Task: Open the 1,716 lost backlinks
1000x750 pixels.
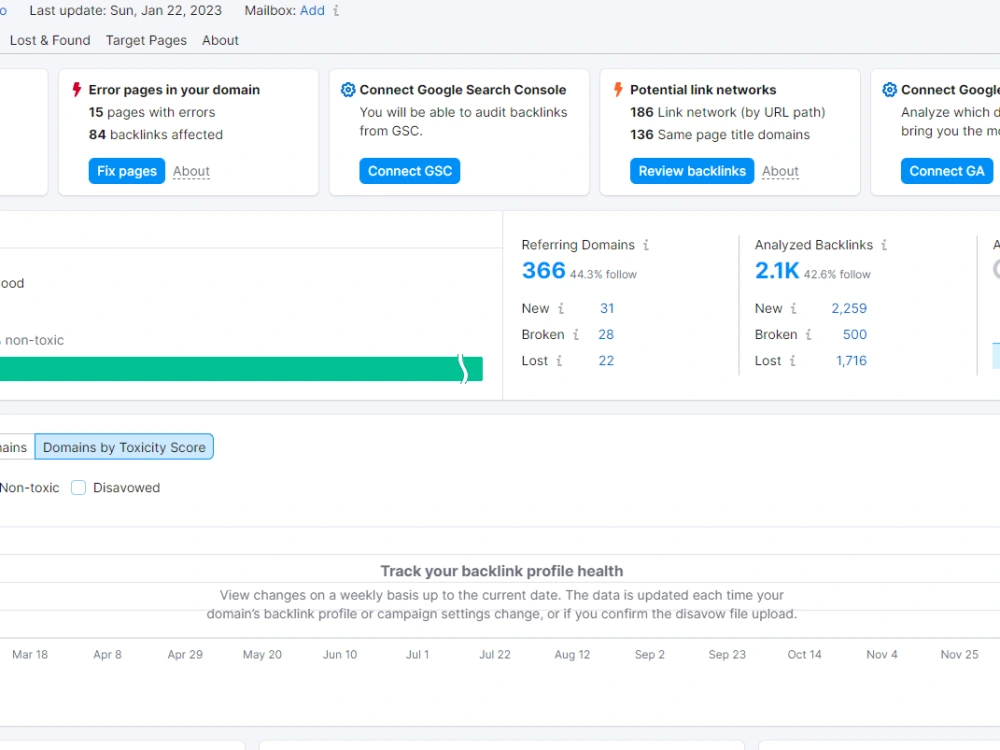Action: click(x=851, y=361)
